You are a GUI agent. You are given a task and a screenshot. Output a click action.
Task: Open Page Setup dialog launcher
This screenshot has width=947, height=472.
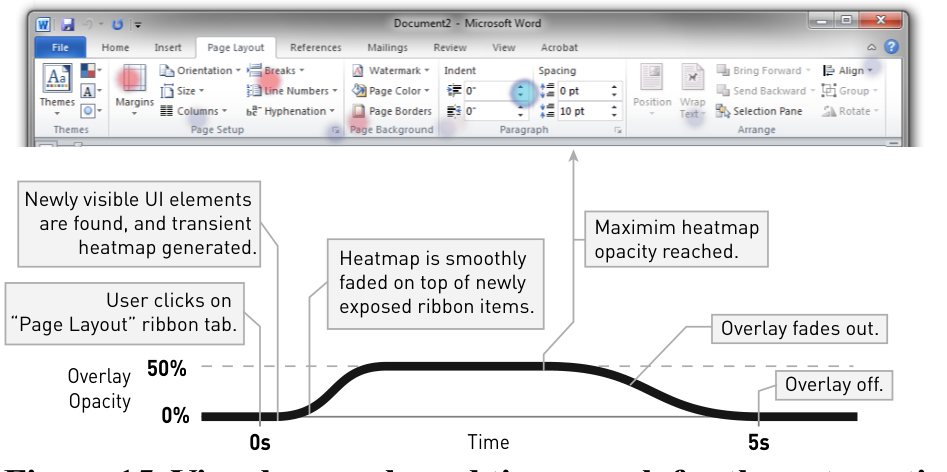(x=335, y=130)
